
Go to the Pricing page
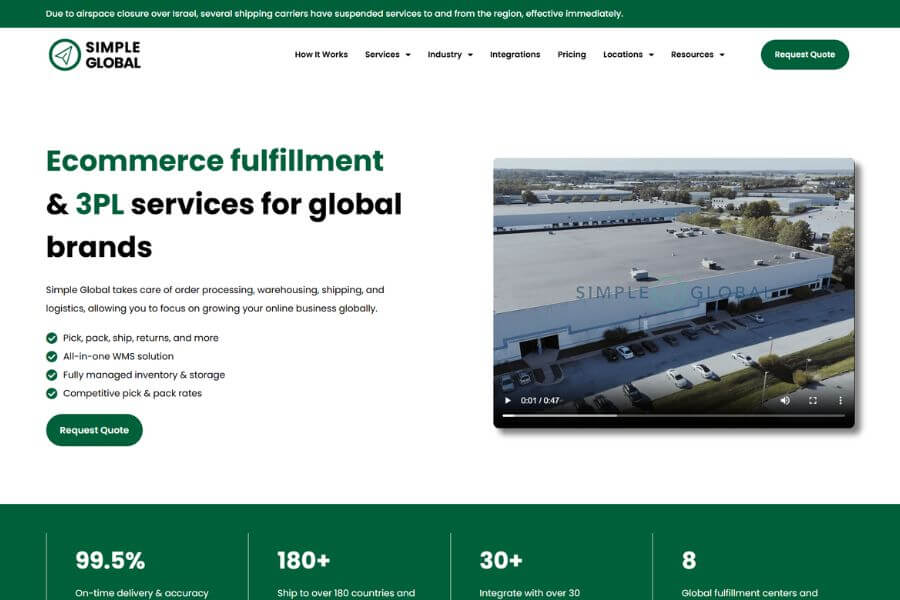tap(572, 55)
